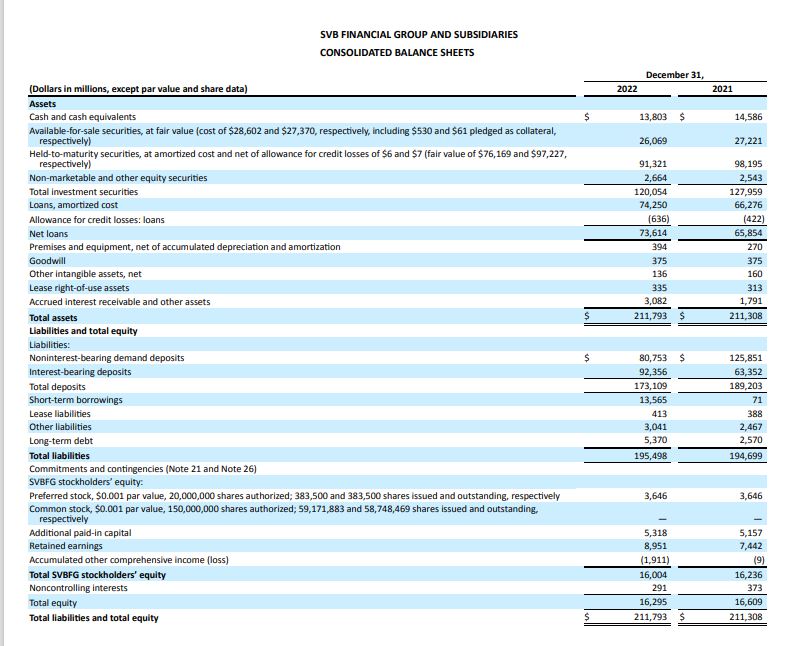Click the Total liabilities value 195,498

coord(651,455)
